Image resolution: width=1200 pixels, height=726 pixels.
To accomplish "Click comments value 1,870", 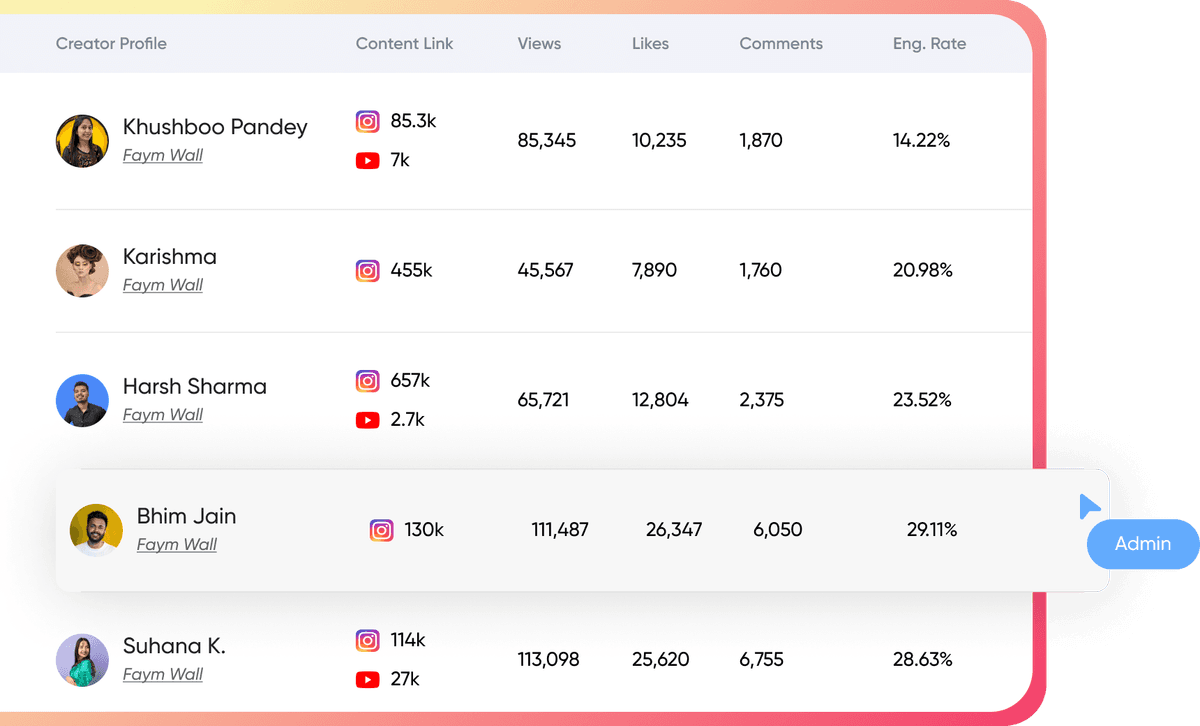I will click(x=761, y=141).
